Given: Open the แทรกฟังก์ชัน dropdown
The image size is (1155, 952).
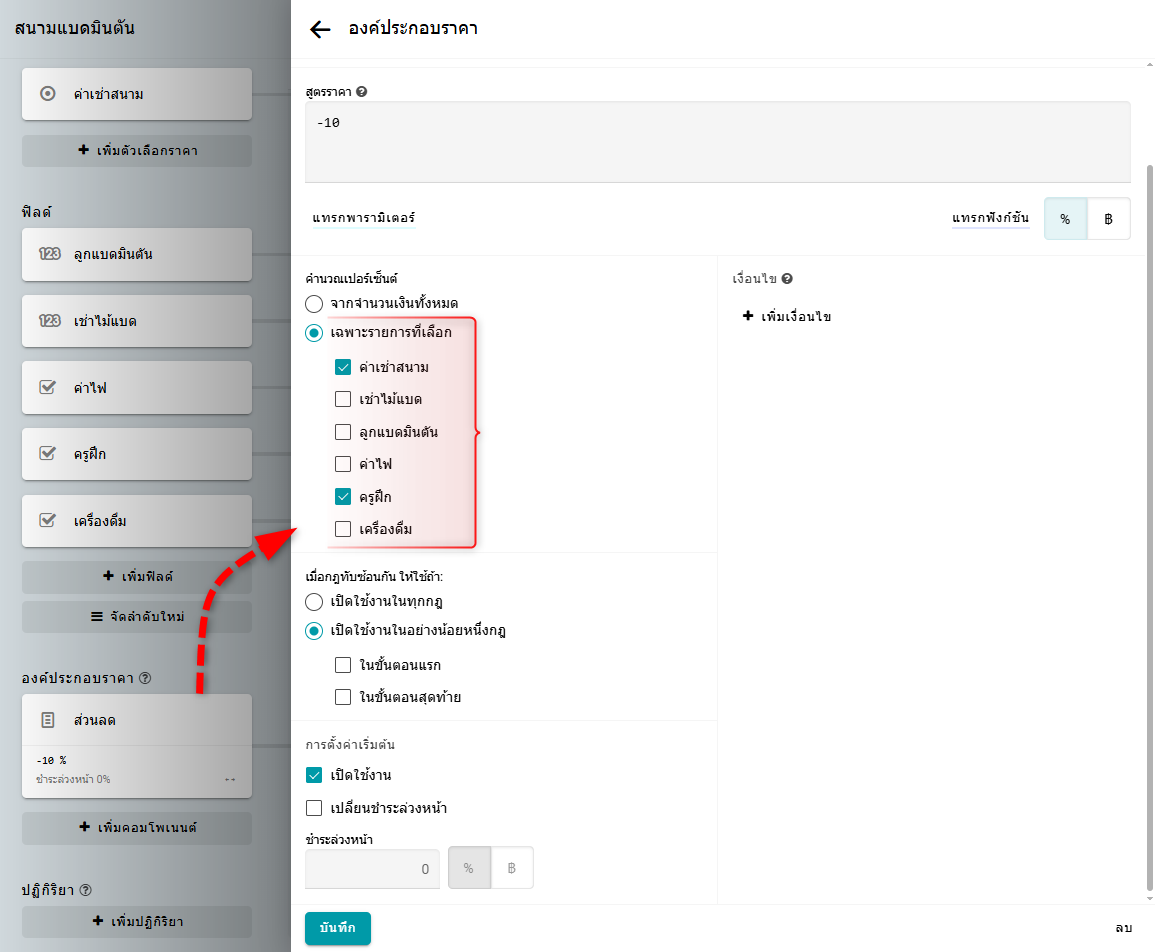Looking at the screenshot, I should pyautogui.click(x=990, y=218).
